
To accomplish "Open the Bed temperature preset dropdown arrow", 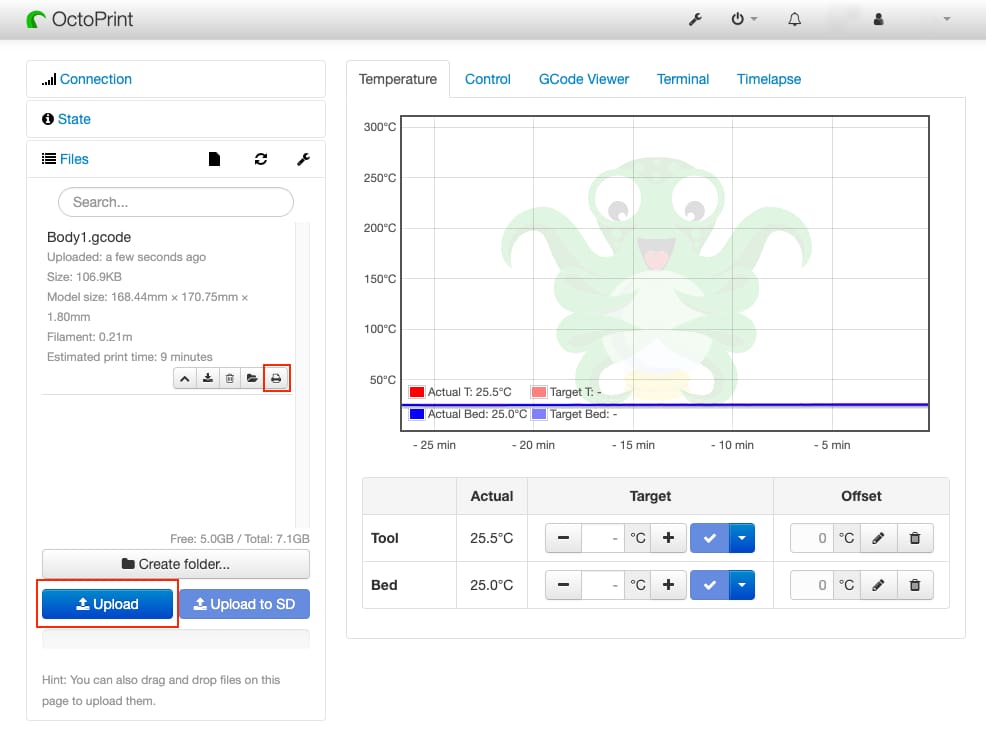I will [x=742, y=585].
